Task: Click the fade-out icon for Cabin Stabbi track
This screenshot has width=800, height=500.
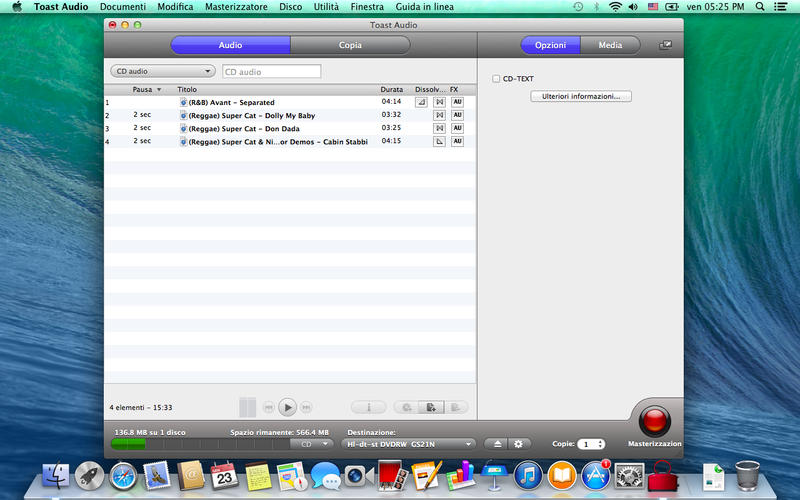Action: 439,141
